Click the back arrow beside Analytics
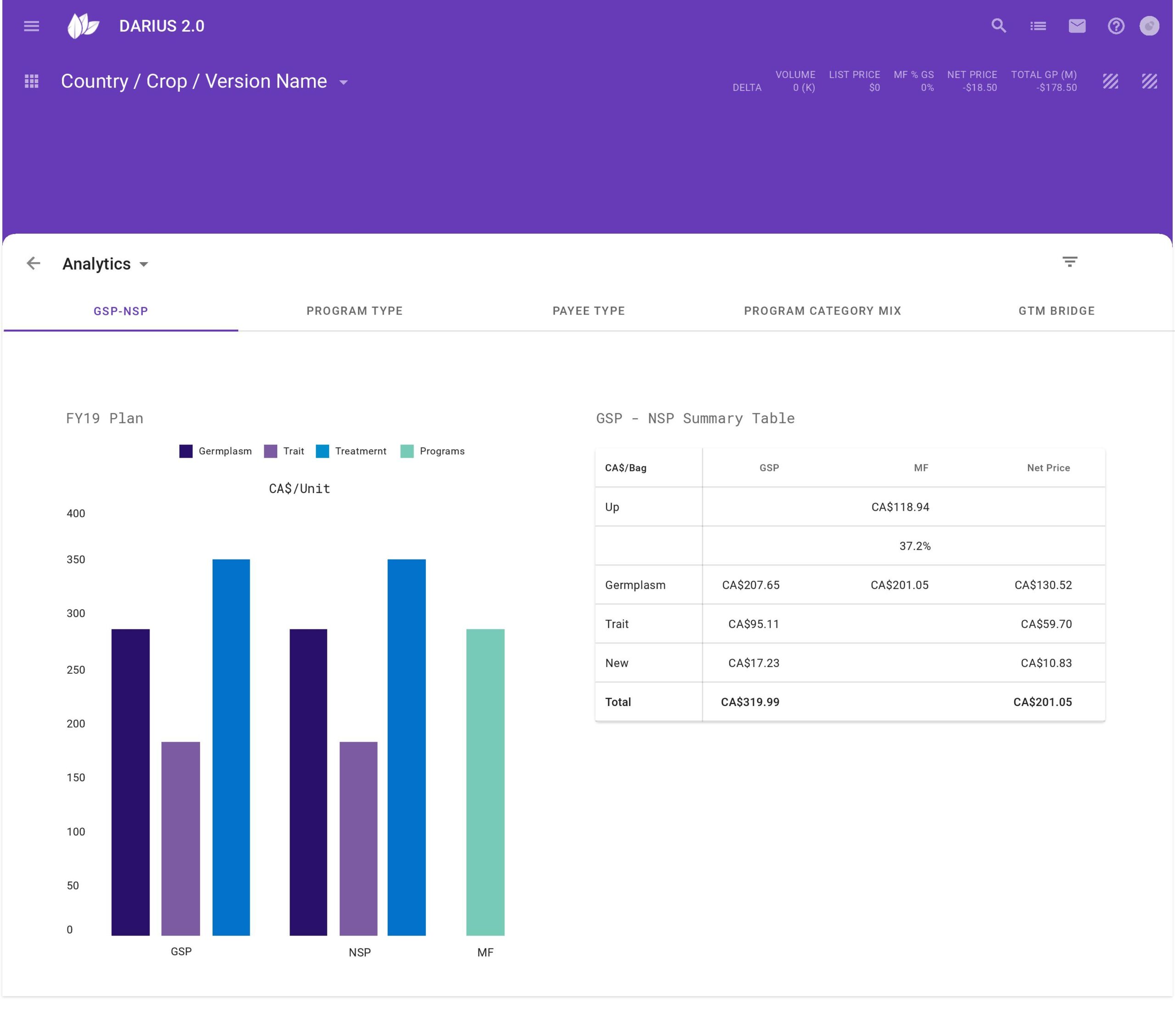The image size is (1175, 1036). point(34,263)
